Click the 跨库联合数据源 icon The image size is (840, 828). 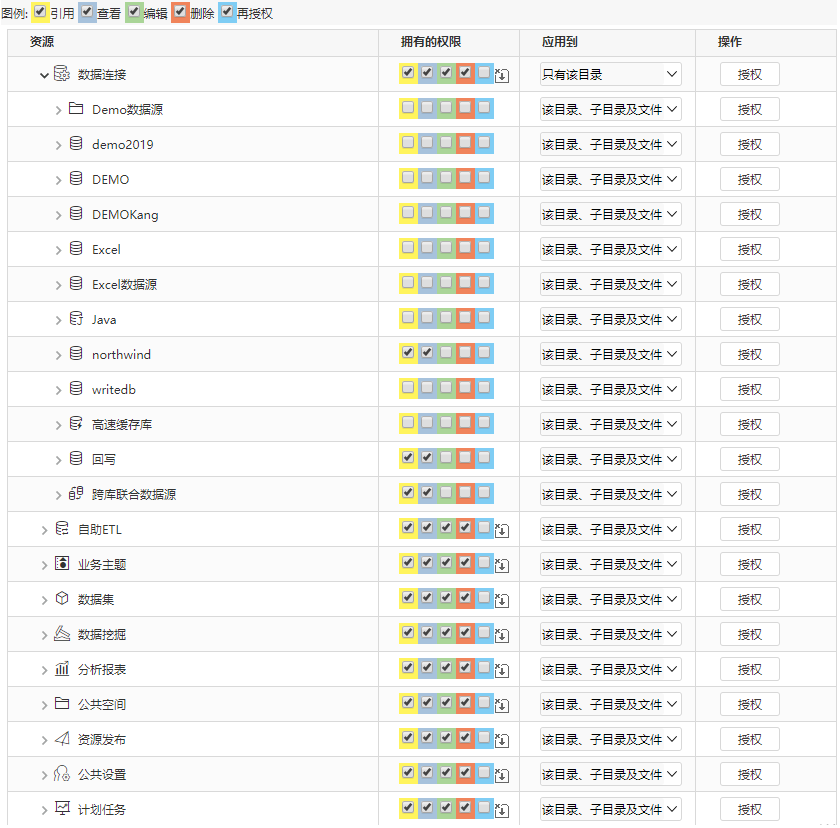[x=76, y=493]
